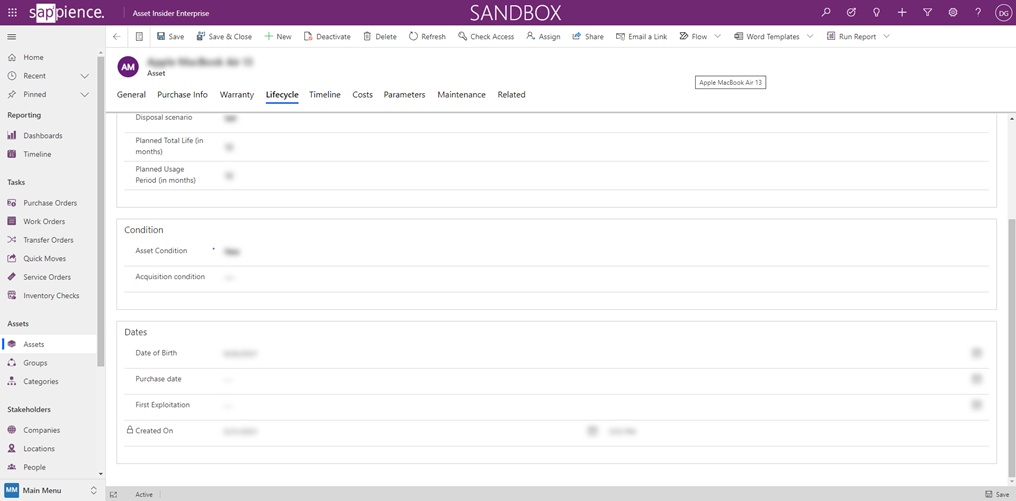Expand the Recent section chevron

(85, 76)
